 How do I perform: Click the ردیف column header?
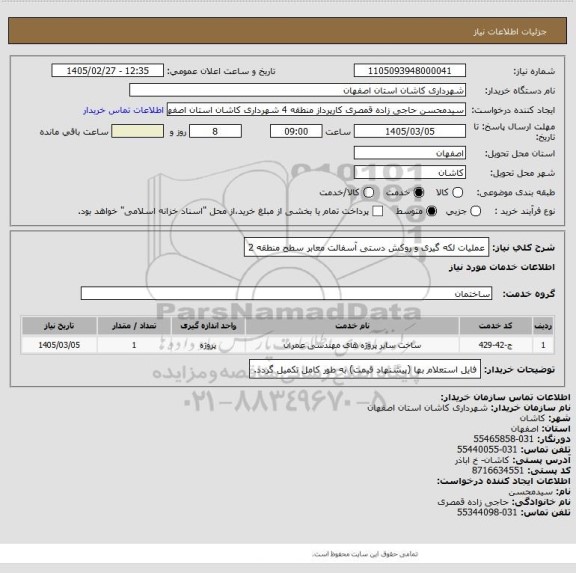(543, 326)
